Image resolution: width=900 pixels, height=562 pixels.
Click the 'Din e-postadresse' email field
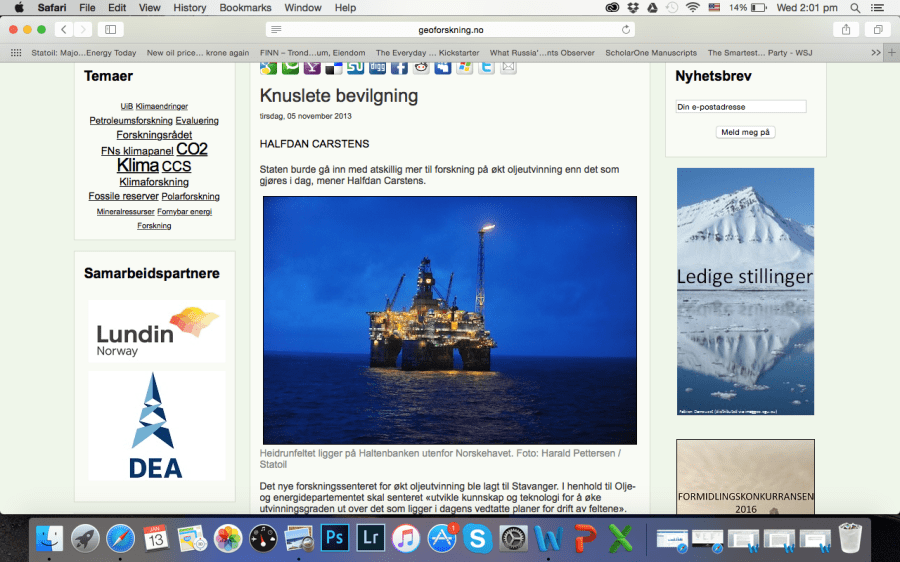[x=741, y=107]
